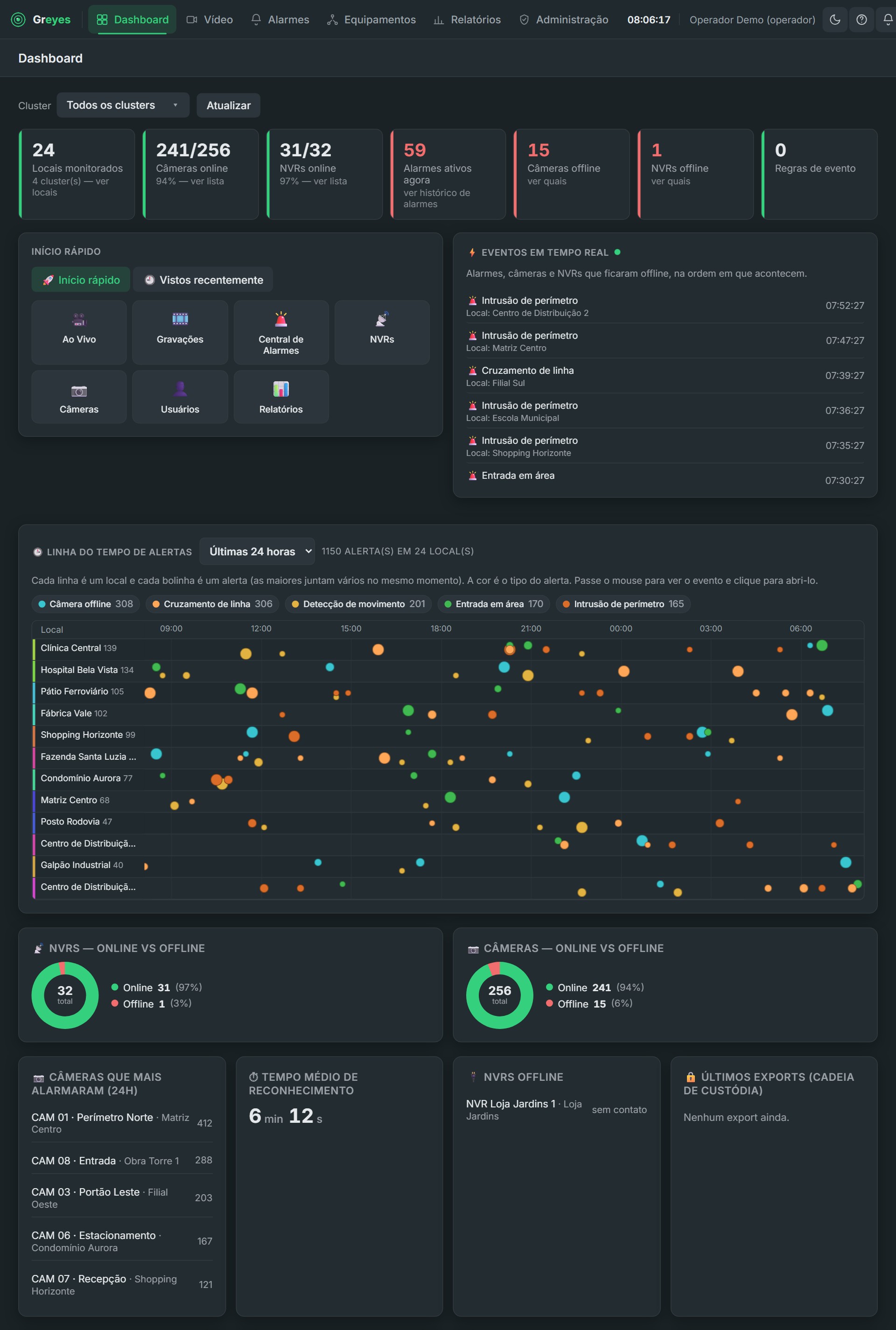Click the Eventos em tempo real lightning icon
Image resolution: width=896 pixels, height=1330 pixels.
point(472,252)
